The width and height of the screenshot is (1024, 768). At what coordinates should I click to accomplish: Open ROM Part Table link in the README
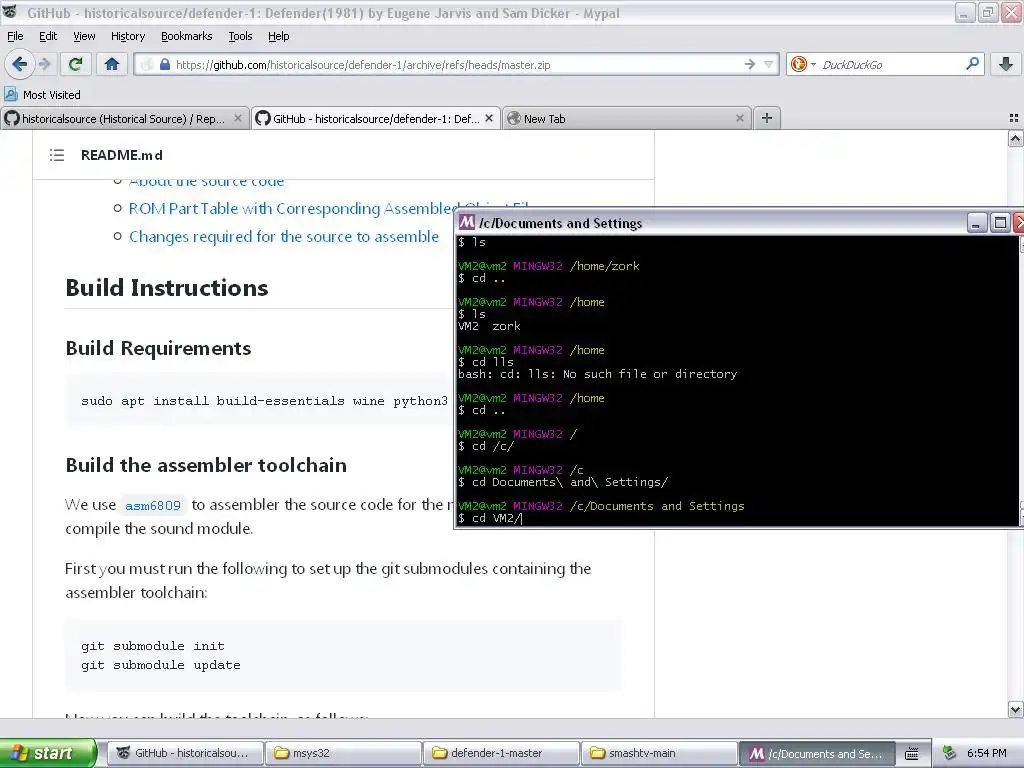tap(329, 208)
